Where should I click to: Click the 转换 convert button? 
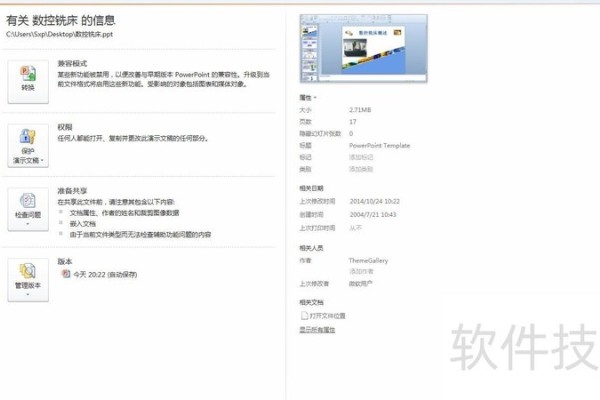coord(28,81)
